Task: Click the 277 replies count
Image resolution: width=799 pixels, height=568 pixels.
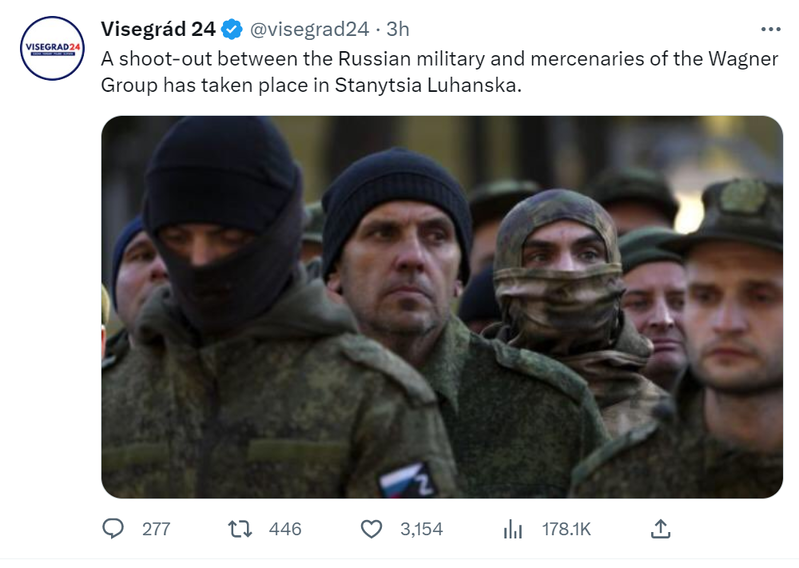Action: coord(156,529)
